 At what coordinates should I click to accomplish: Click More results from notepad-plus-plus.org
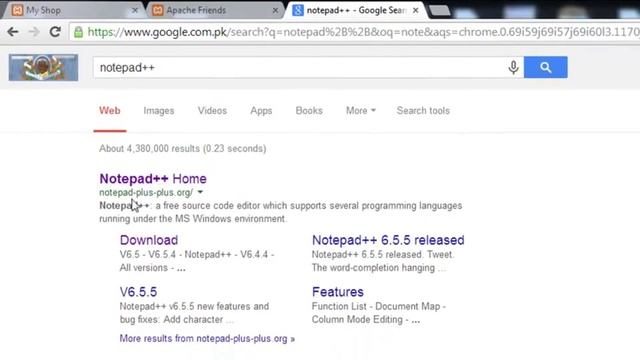point(207,338)
